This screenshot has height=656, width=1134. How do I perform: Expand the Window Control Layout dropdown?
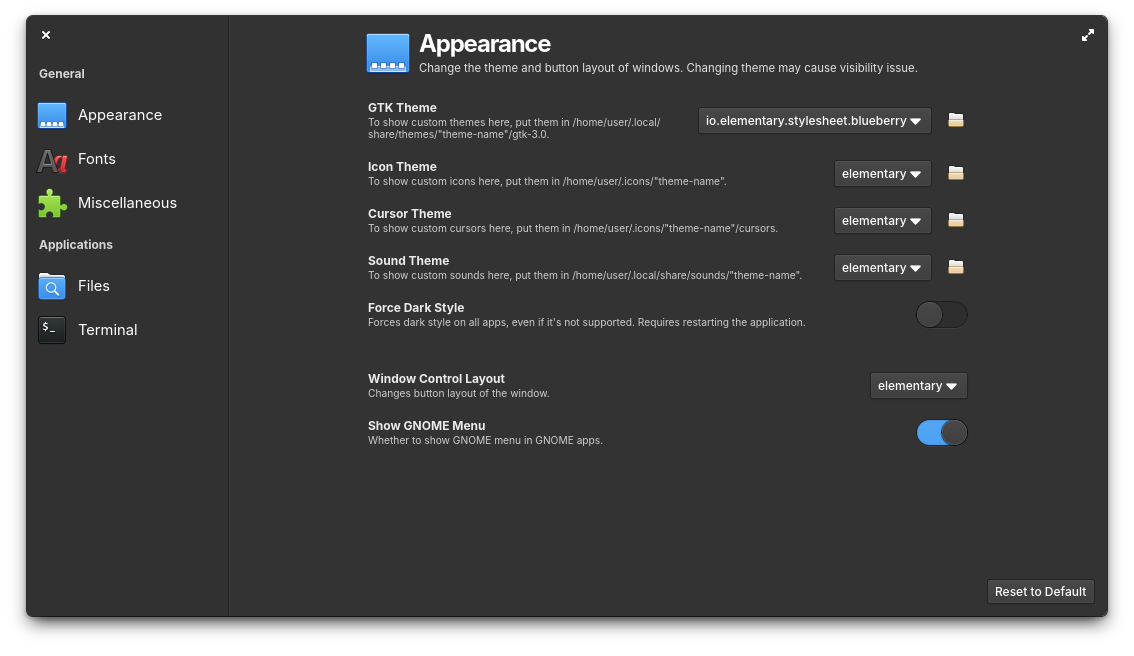pos(918,385)
